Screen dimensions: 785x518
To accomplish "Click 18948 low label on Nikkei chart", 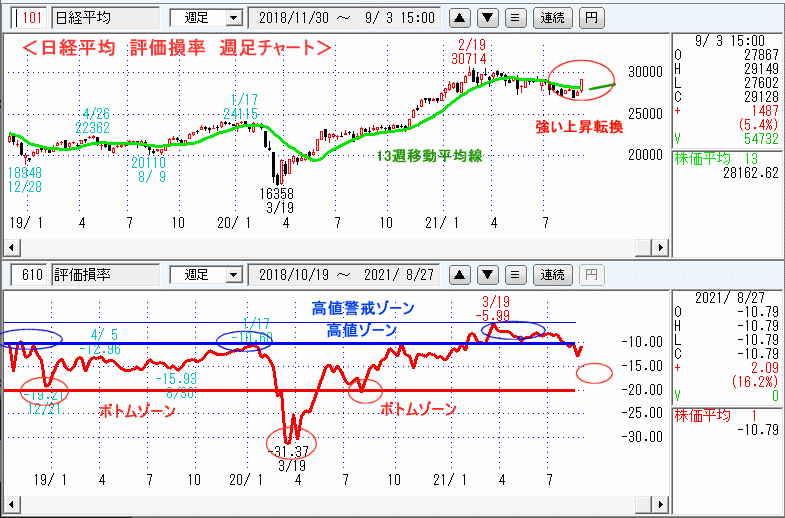I will click(25, 173).
